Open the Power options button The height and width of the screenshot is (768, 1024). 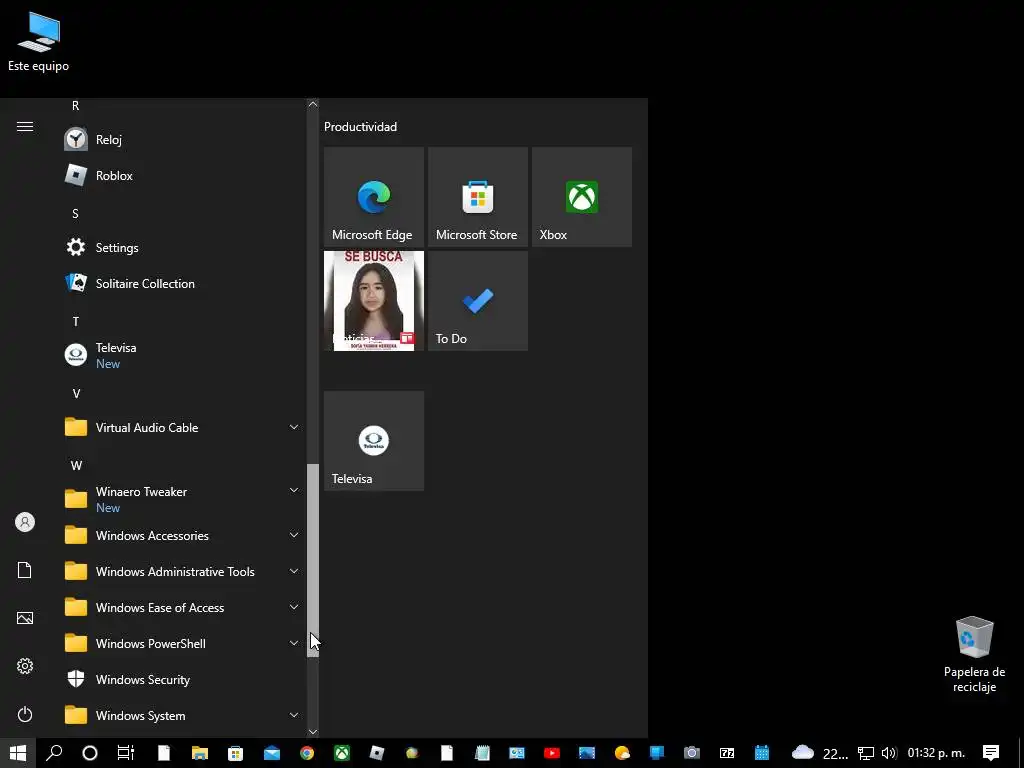pyautogui.click(x=25, y=714)
